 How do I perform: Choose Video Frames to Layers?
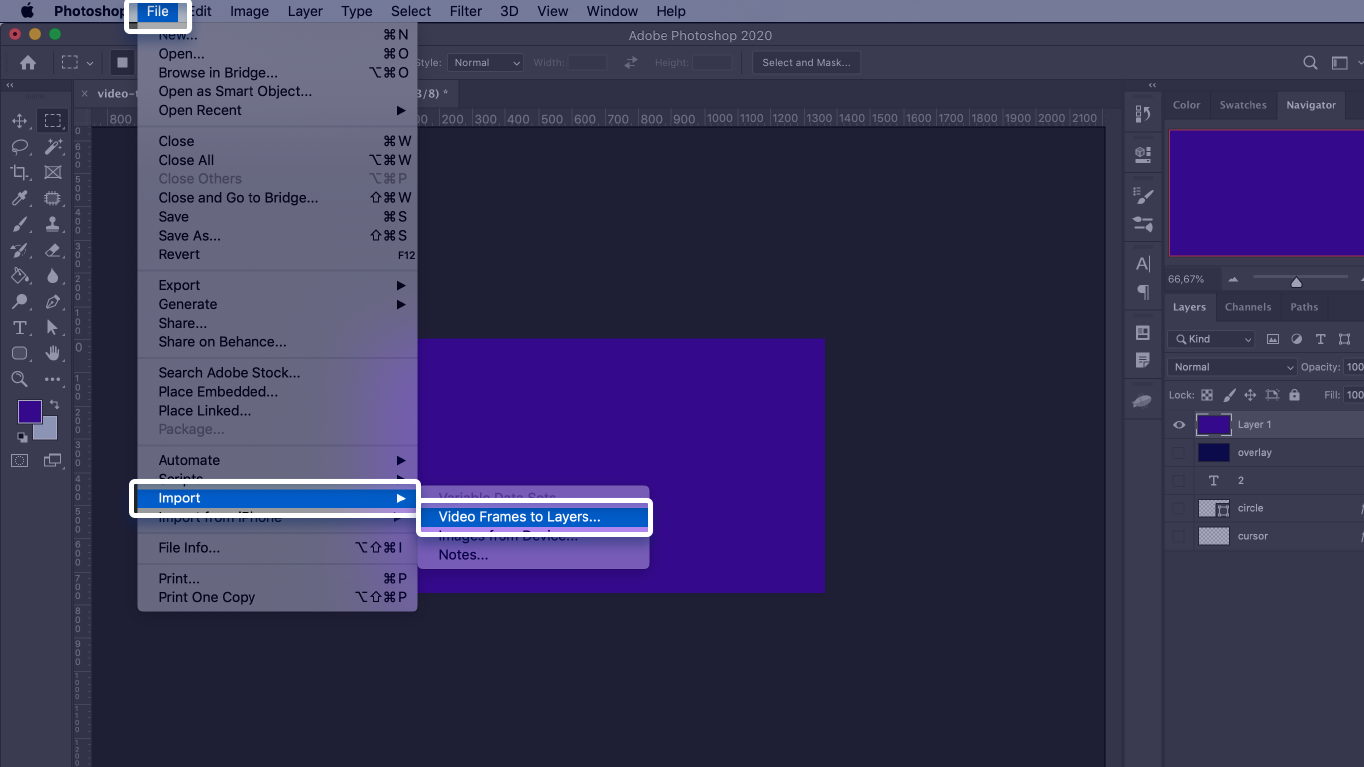534,517
